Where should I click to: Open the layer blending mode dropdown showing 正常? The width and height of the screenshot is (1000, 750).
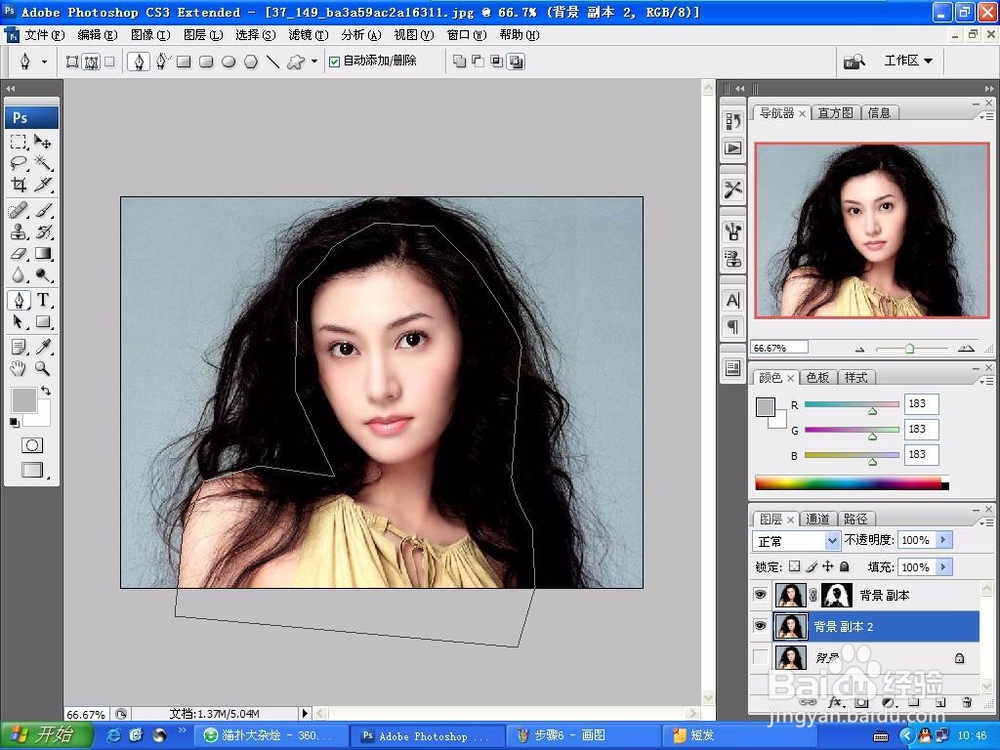pos(795,540)
